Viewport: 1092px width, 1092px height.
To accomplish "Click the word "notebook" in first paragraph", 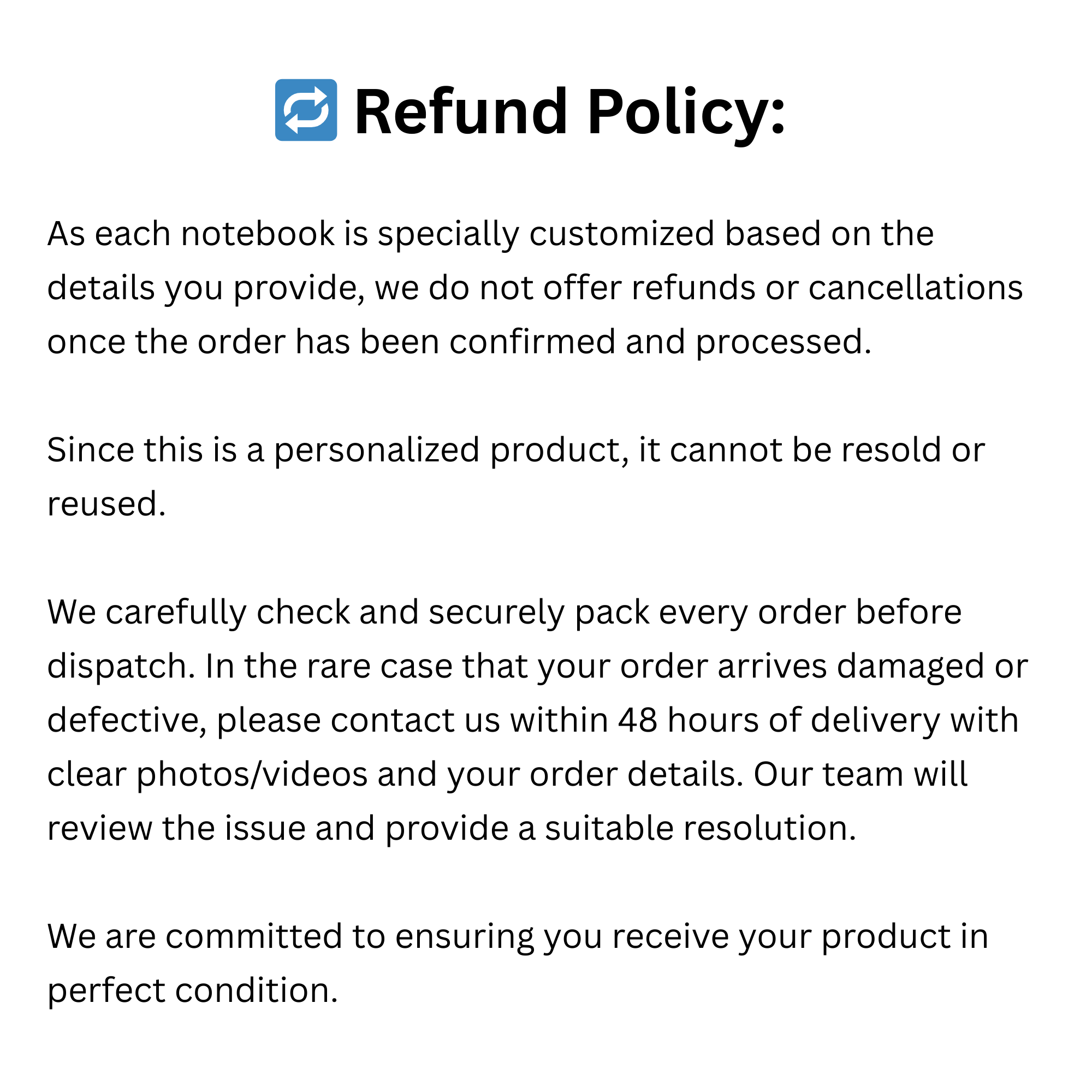I will (x=258, y=234).
